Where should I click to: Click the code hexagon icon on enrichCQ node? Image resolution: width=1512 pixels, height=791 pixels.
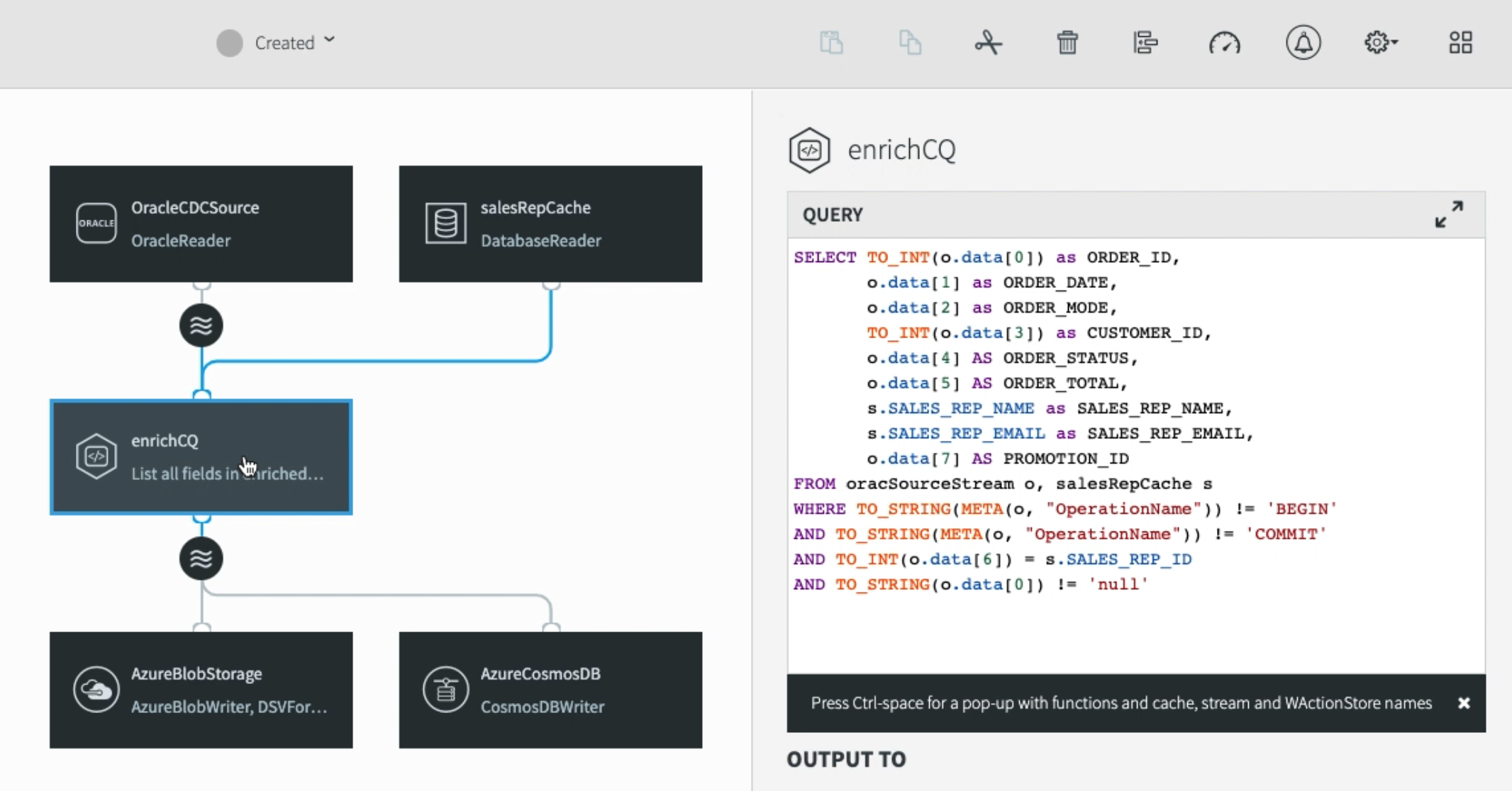(96, 456)
